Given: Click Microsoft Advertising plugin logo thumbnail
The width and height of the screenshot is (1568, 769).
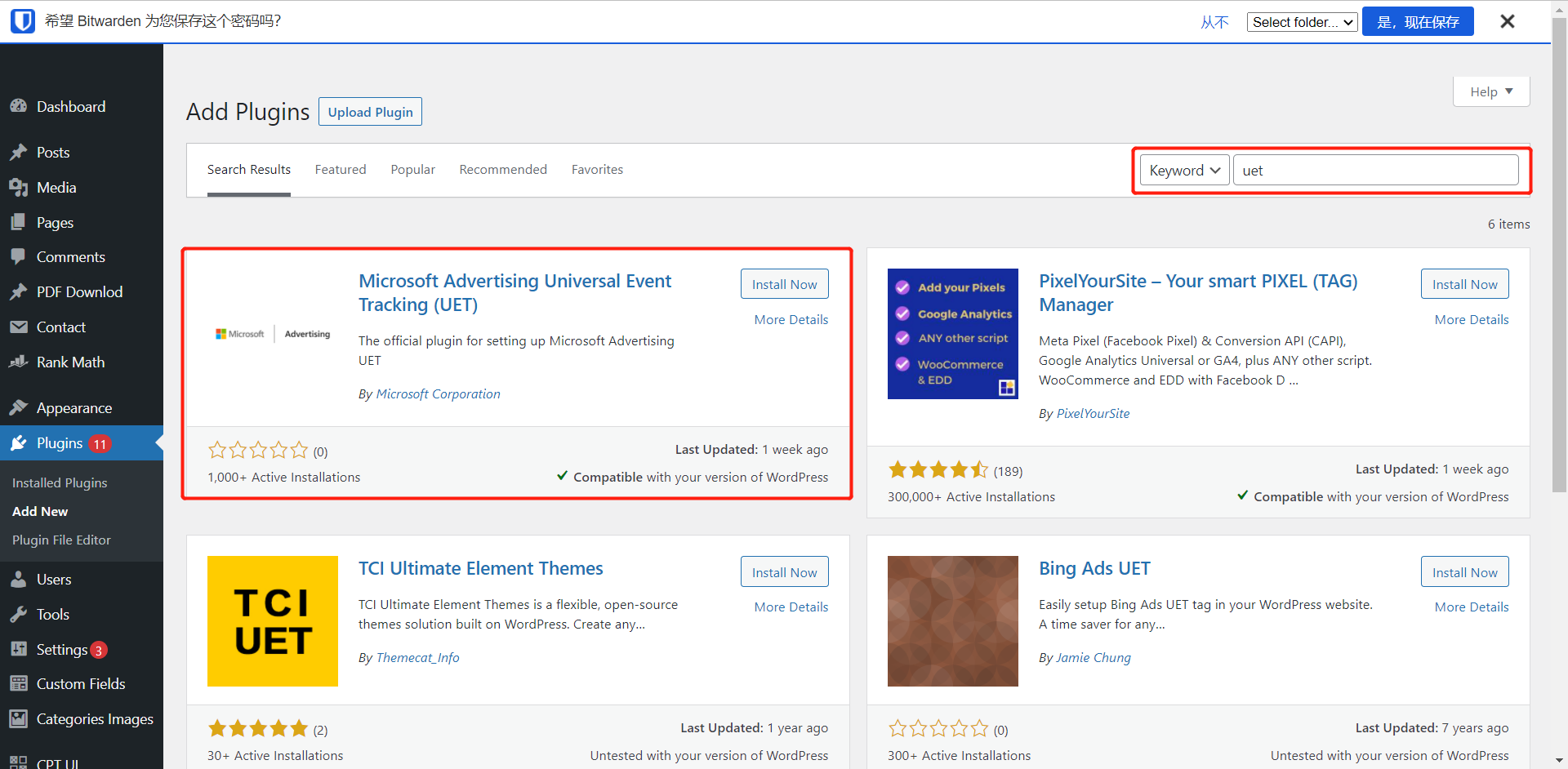Looking at the screenshot, I should (x=273, y=334).
